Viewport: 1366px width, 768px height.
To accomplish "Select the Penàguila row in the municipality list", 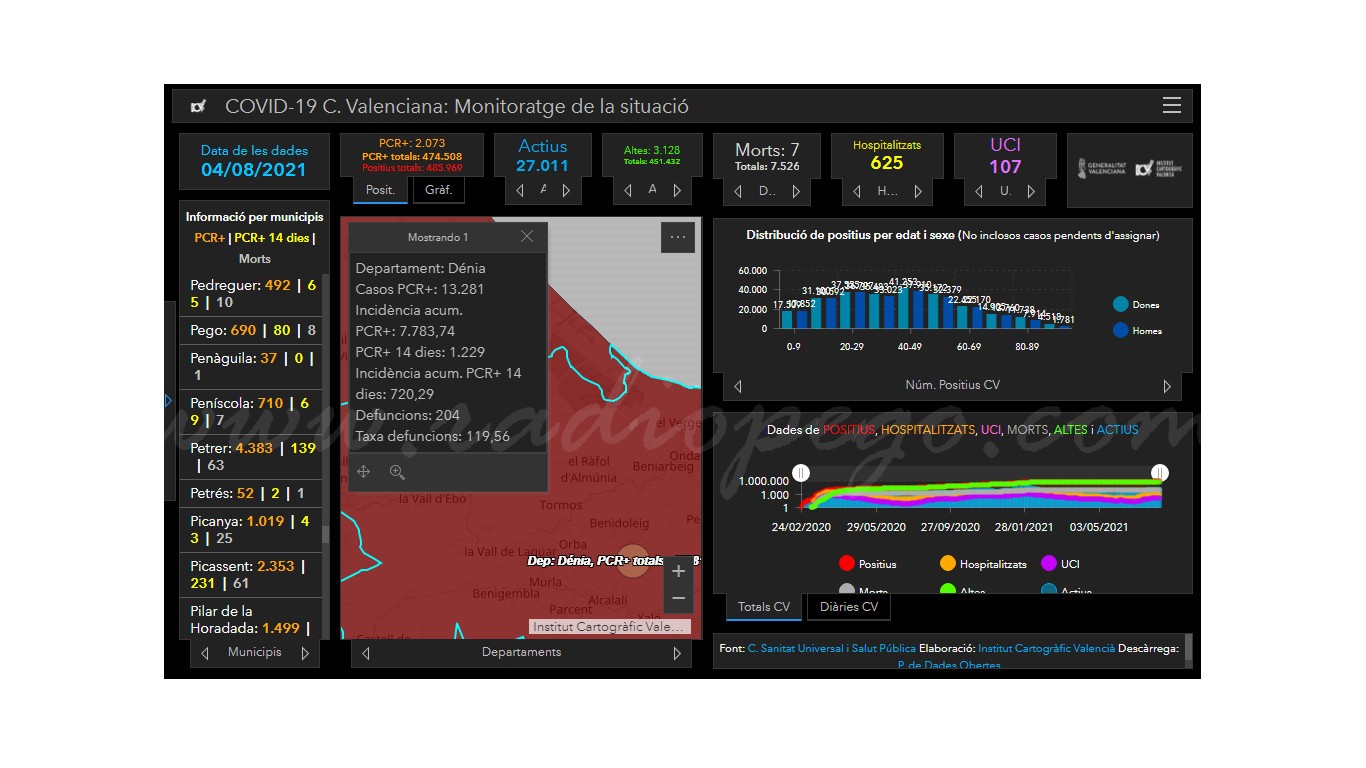I will pos(251,366).
